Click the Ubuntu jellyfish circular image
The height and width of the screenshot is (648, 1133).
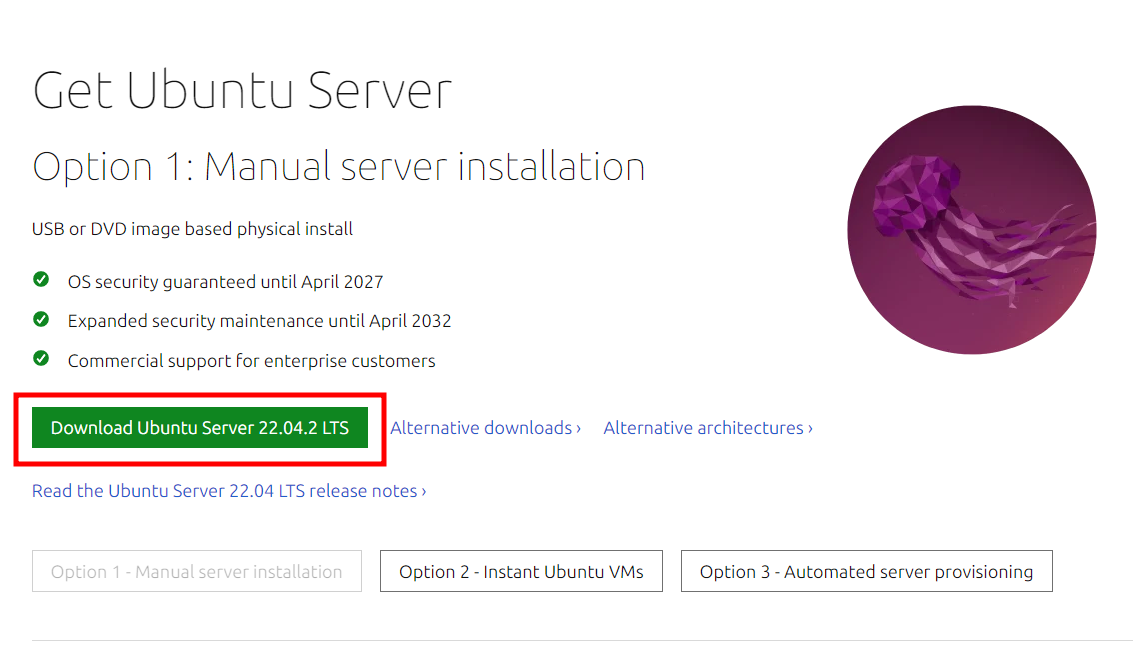coord(972,230)
